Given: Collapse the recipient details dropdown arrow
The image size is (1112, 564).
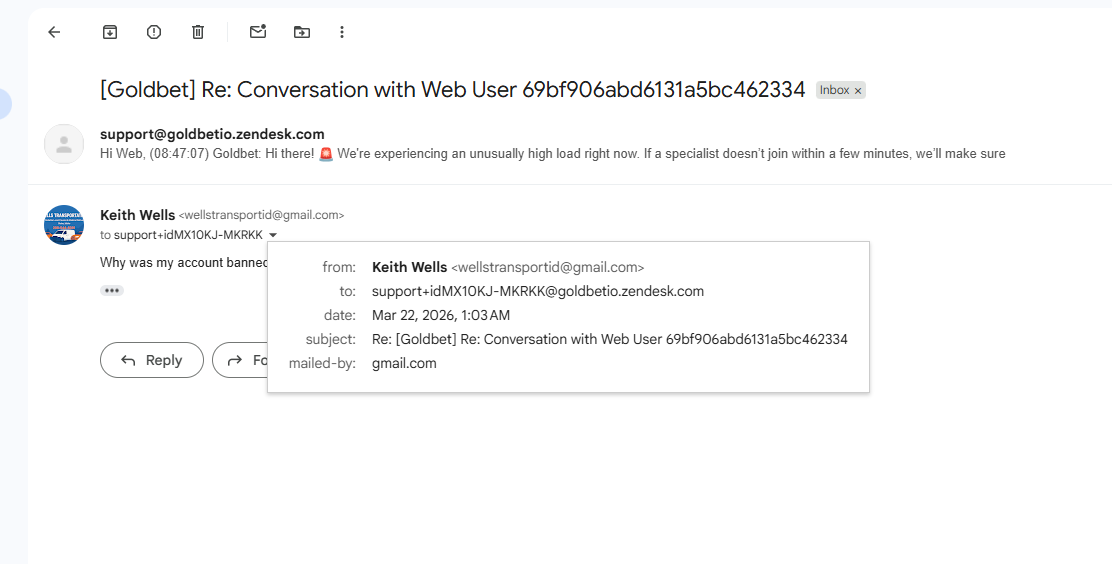Looking at the screenshot, I should [273, 235].
